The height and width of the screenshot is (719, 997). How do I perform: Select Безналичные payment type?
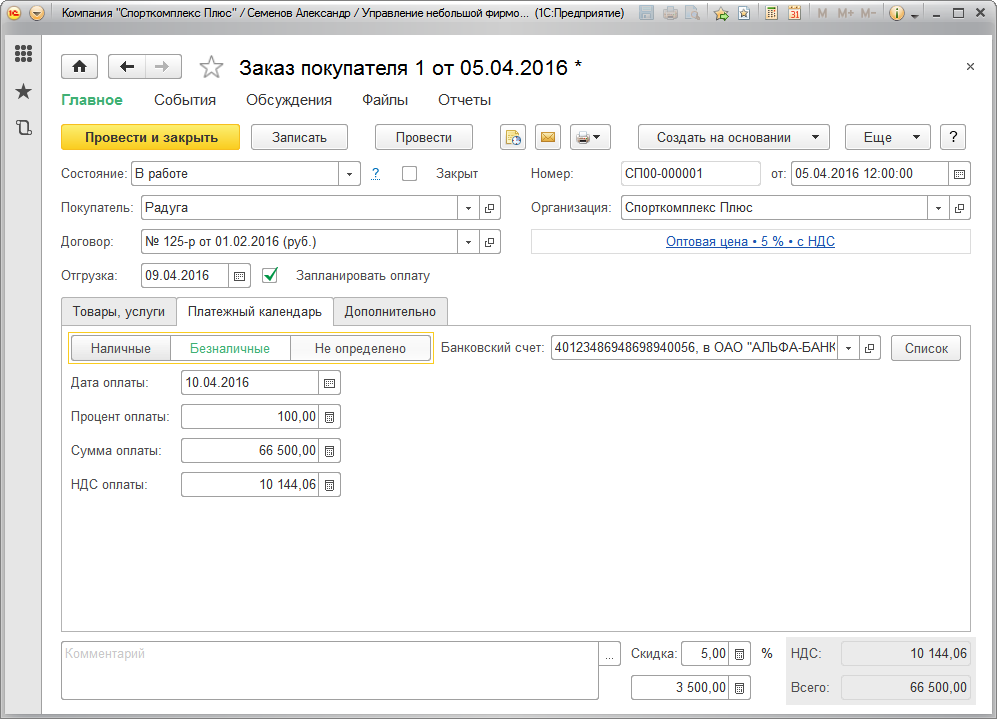[x=230, y=348]
